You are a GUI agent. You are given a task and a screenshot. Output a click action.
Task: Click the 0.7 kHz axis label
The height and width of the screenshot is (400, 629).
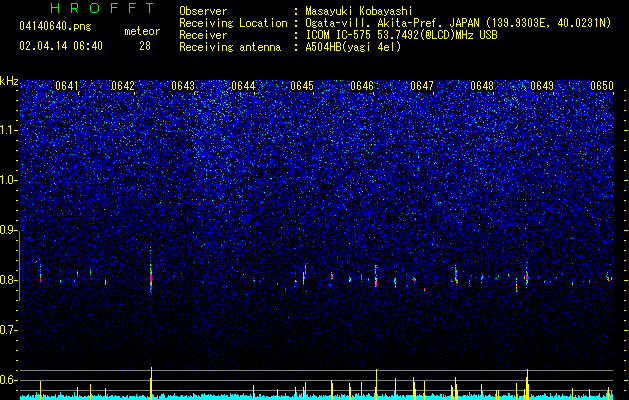pos(9,330)
